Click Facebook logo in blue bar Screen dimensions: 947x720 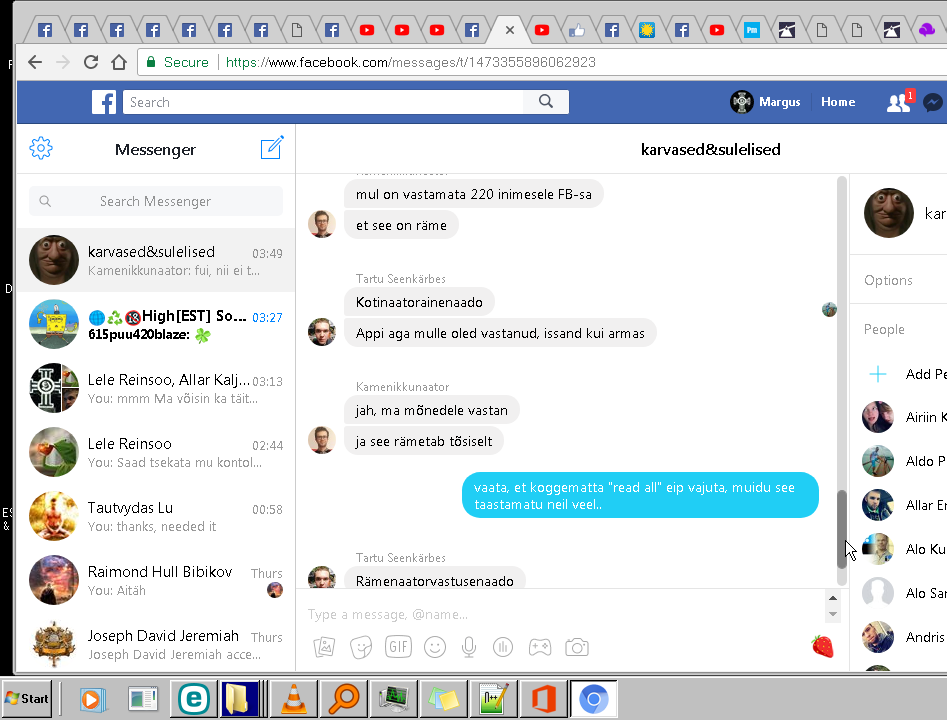point(104,102)
